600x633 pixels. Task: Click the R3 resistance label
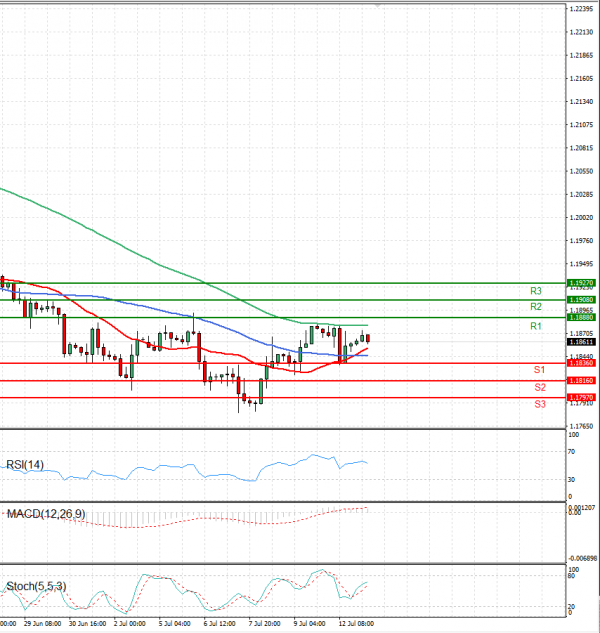(x=536, y=291)
